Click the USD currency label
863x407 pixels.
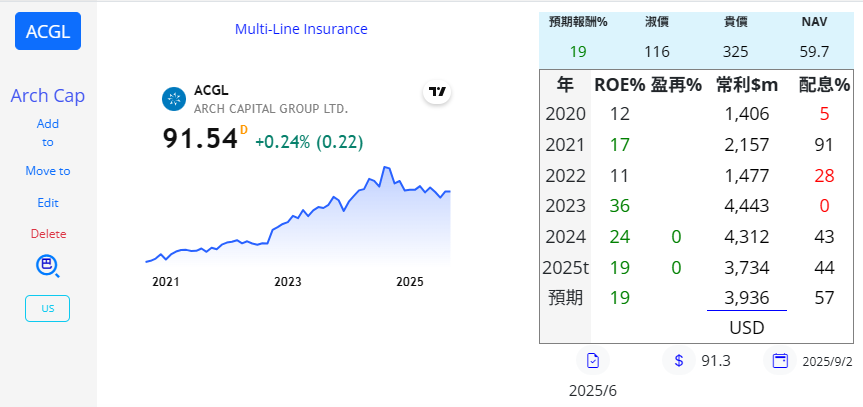coord(747,328)
